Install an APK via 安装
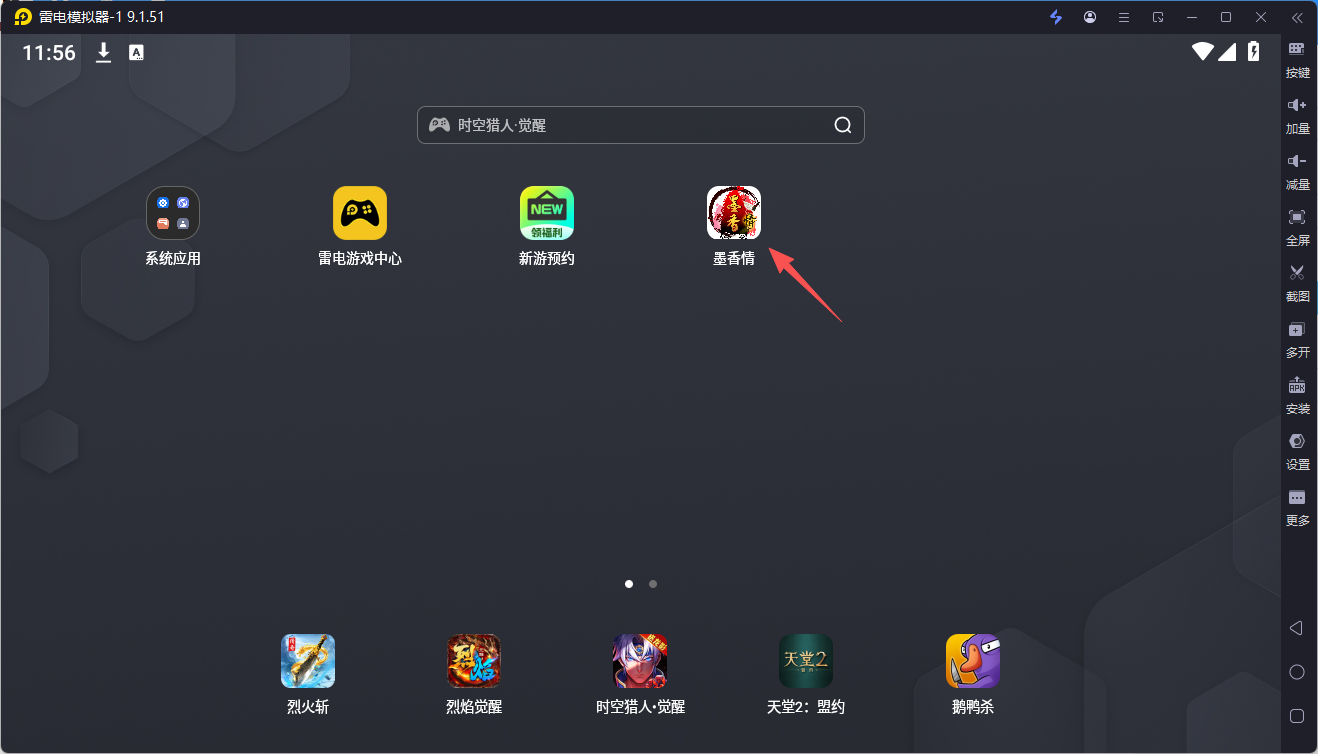1318x754 pixels. click(x=1297, y=396)
